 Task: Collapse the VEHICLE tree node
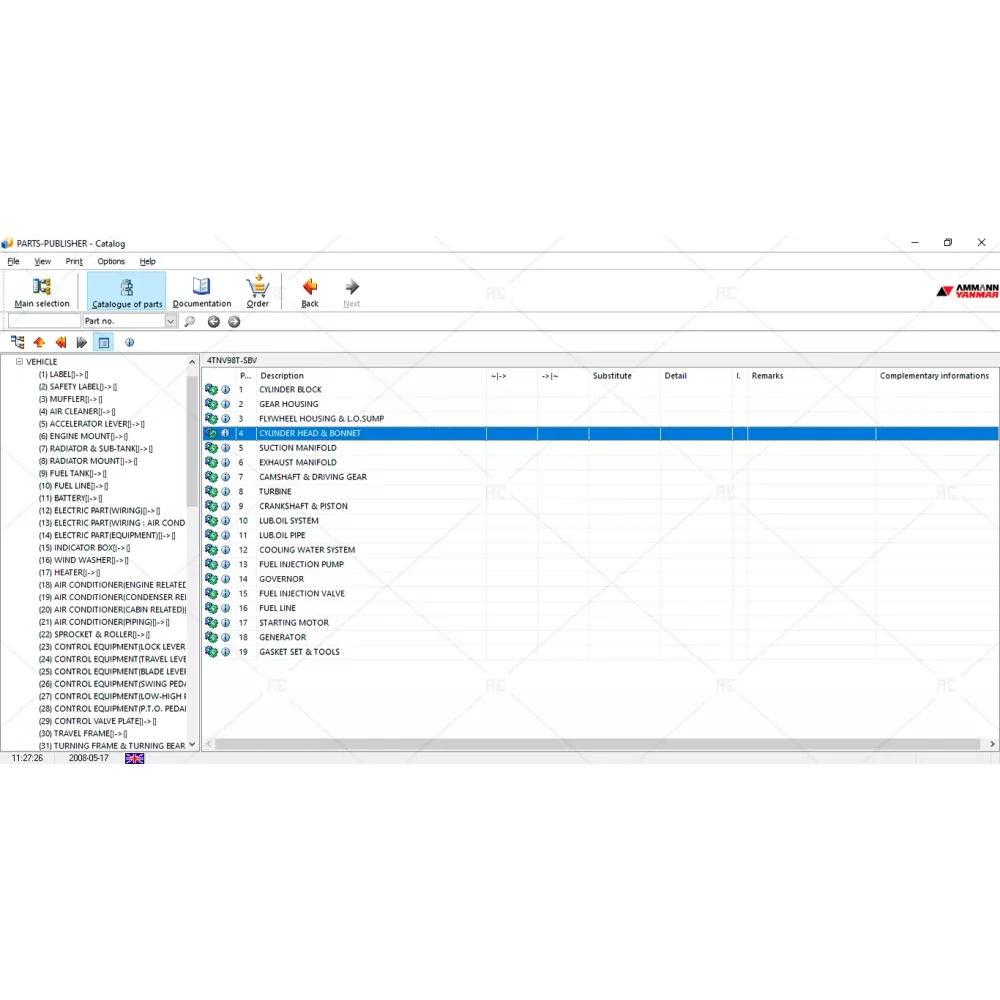point(19,362)
